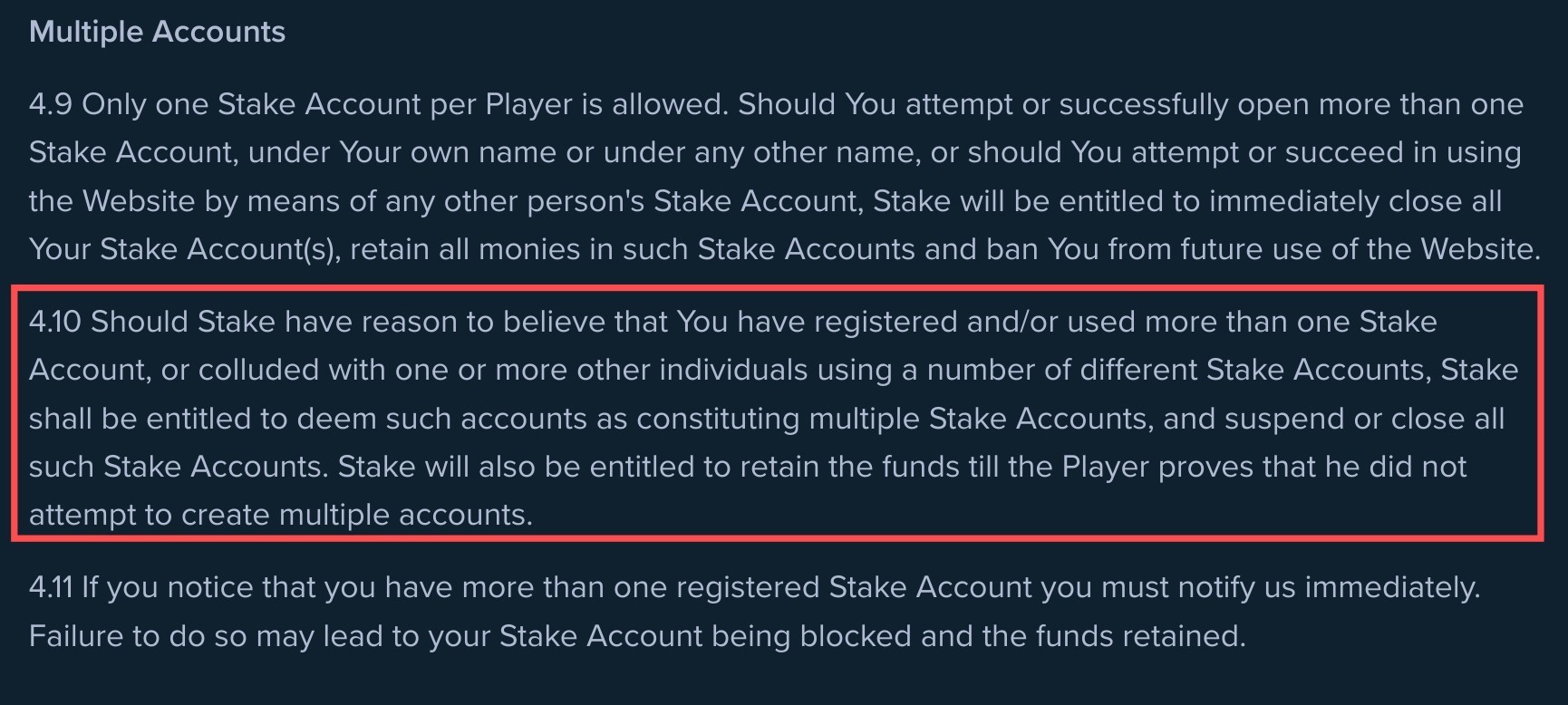Viewport: 1568px width, 705px height.
Task: Click 'retain all monies in such Stake Accounts'
Action: pos(632,249)
